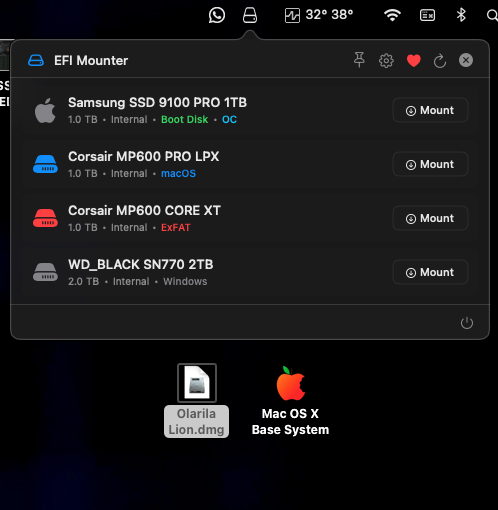
Task: Select the Olarila Lion.dmg desktop file
Action: [x=197, y=383]
